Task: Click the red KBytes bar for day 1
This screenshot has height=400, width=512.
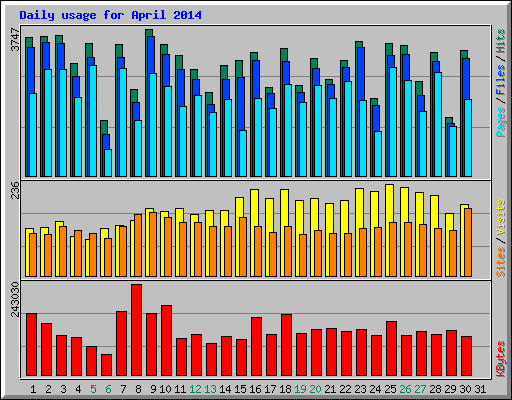Action: click(31, 344)
